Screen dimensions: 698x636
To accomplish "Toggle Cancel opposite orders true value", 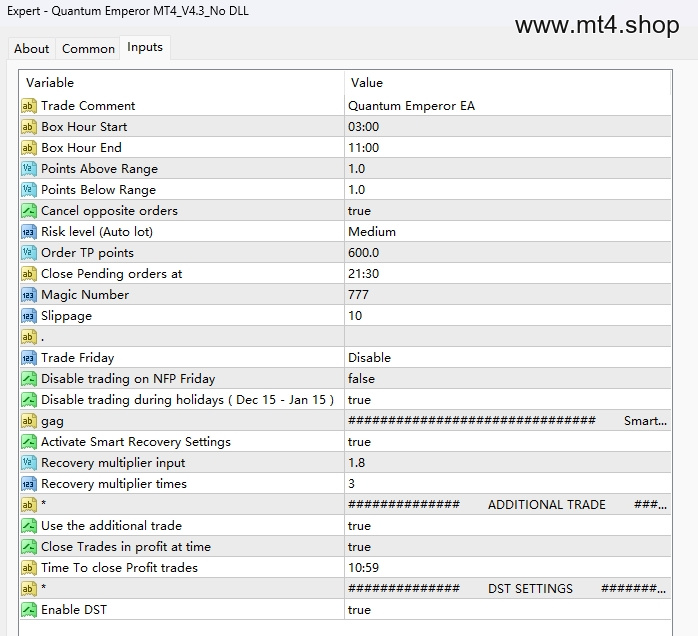I will point(507,211).
